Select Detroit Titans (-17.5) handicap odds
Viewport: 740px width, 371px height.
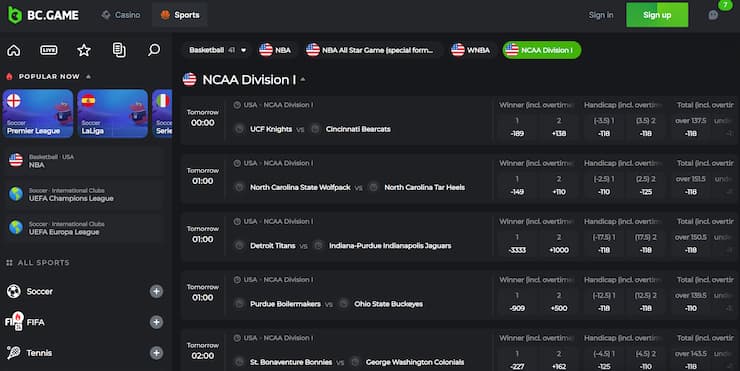pyautogui.click(x=604, y=244)
